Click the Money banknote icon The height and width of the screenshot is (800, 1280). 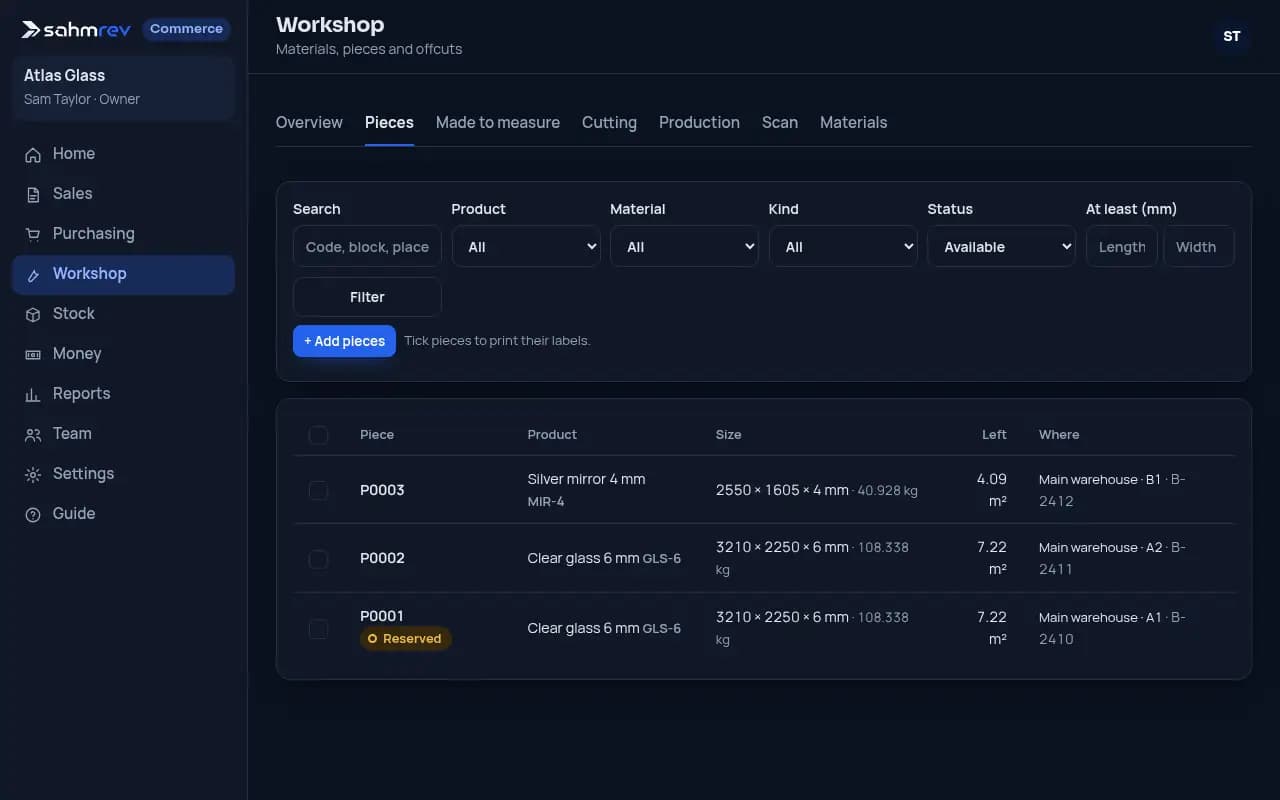(x=33, y=354)
